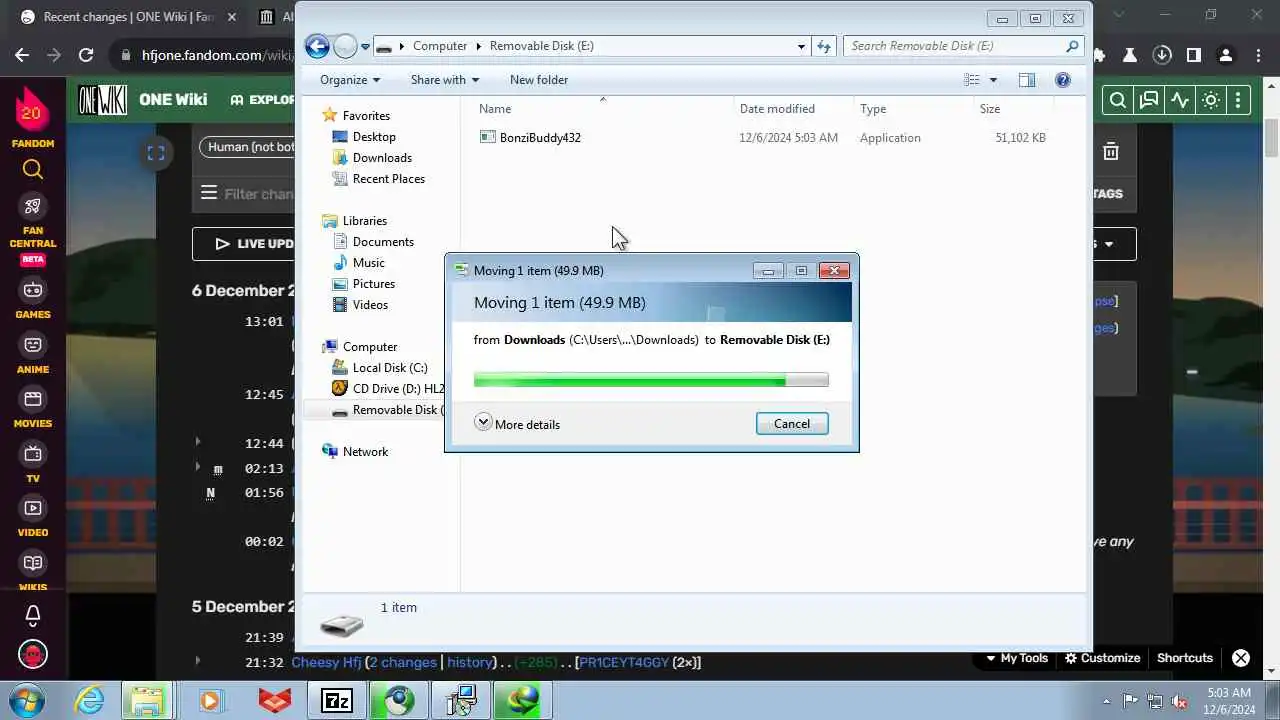This screenshot has height=720, width=1280.
Task: Toggle wiki light/dark theme icon
Action: 1211,100
